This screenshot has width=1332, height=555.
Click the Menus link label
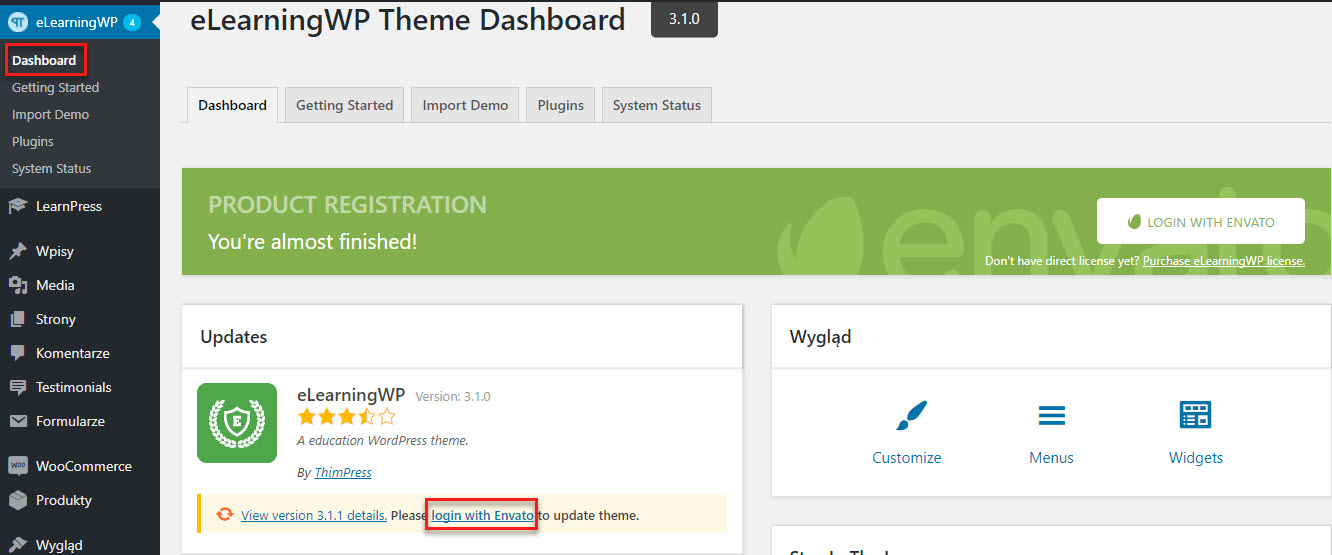click(x=1051, y=457)
